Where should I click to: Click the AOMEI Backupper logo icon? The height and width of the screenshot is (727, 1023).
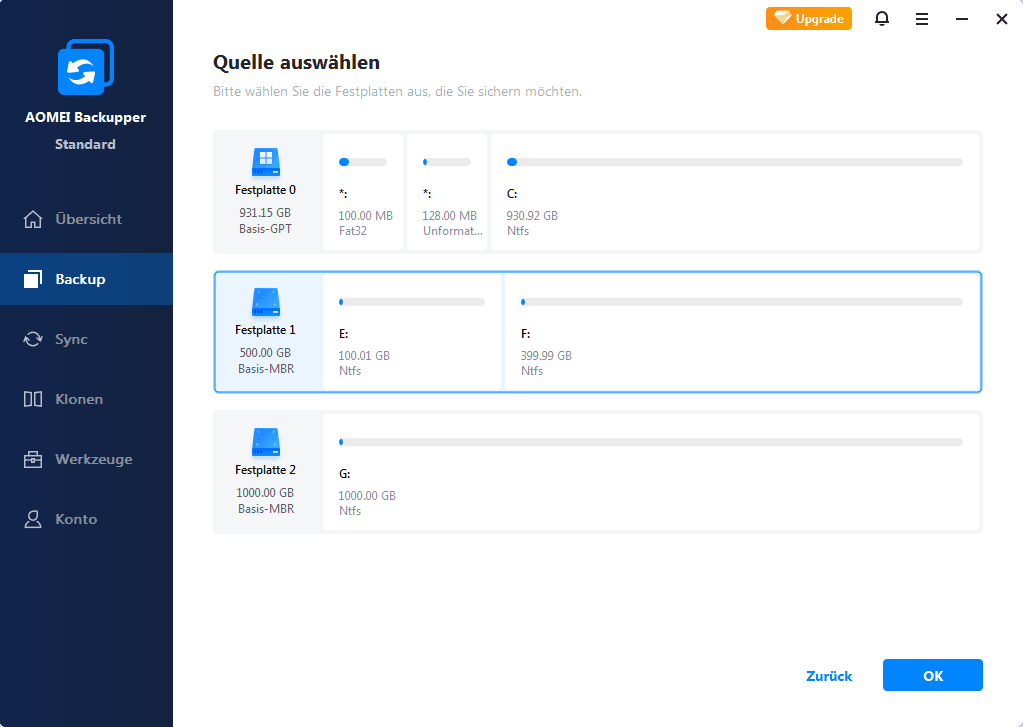tap(86, 69)
